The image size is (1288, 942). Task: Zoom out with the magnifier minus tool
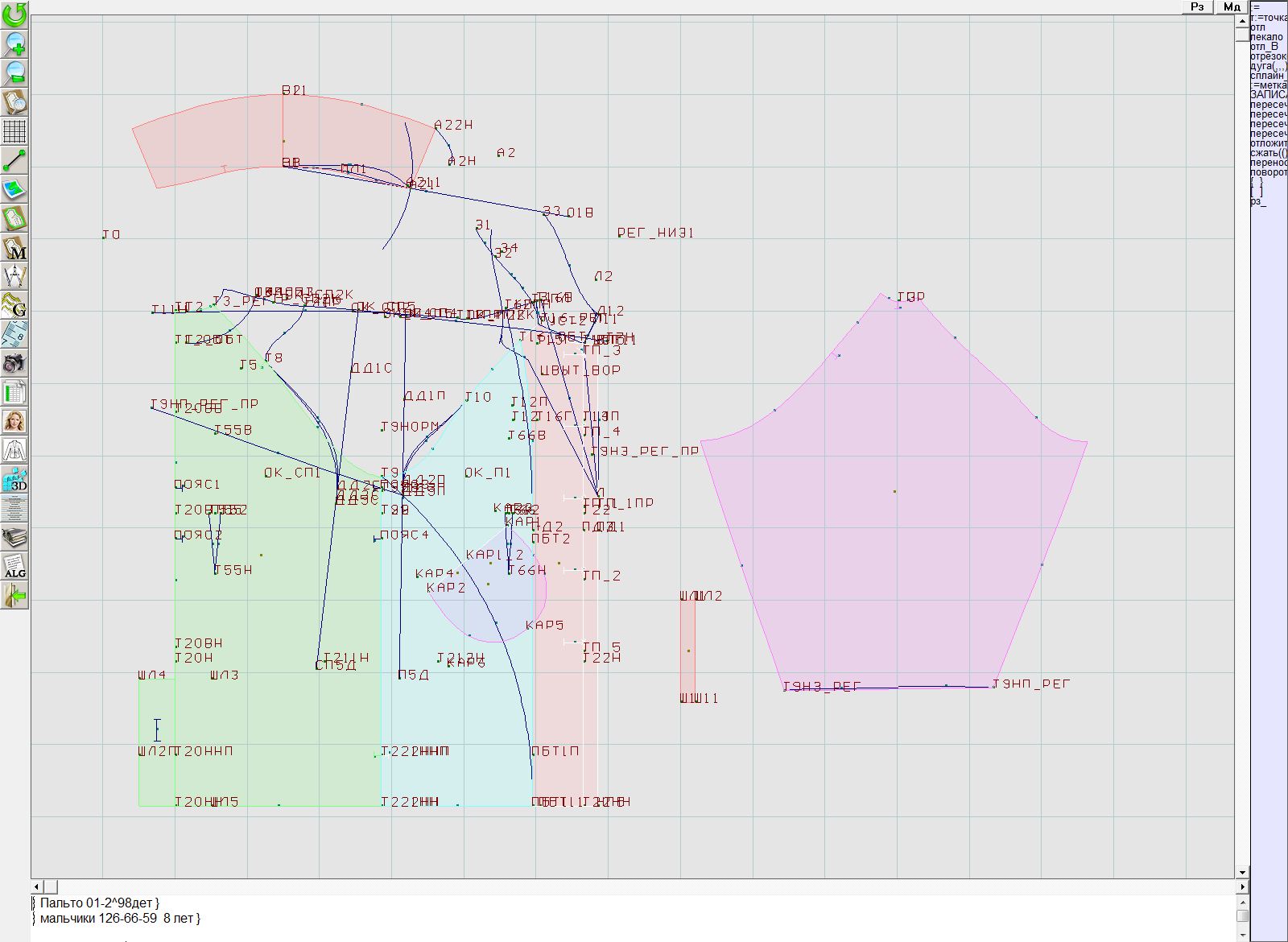coord(14,72)
